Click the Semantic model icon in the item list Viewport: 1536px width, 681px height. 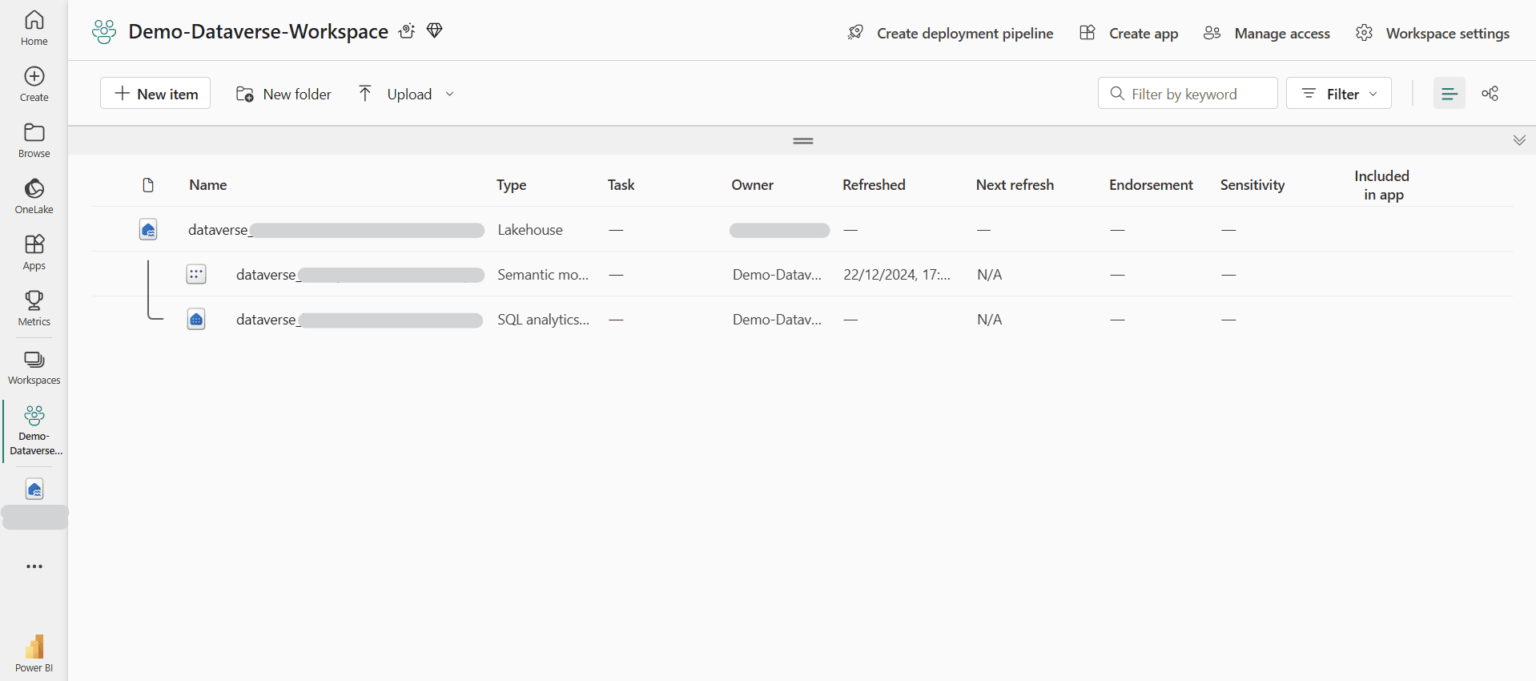pos(196,273)
